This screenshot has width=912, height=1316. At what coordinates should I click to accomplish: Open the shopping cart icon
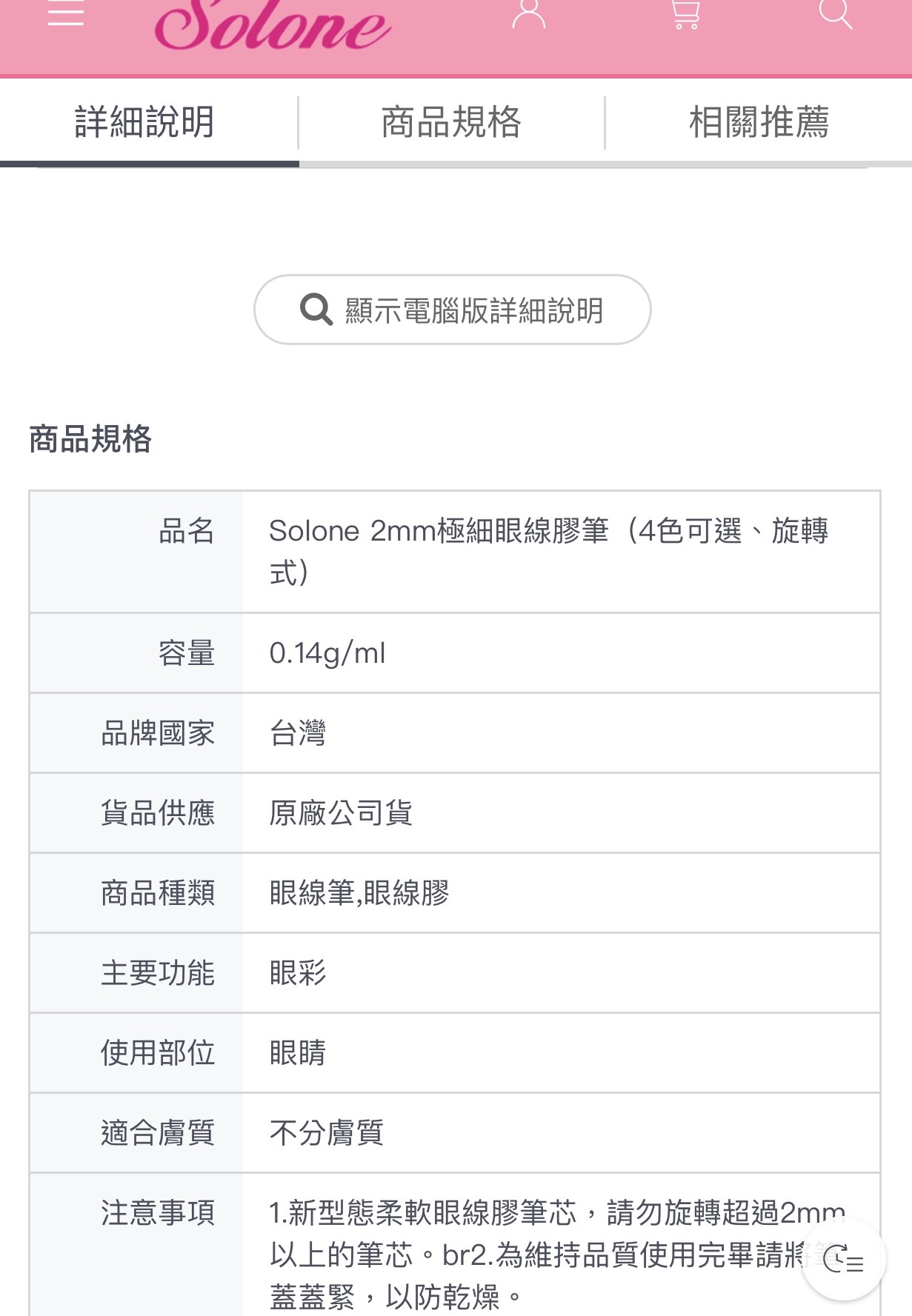[685, 13]
